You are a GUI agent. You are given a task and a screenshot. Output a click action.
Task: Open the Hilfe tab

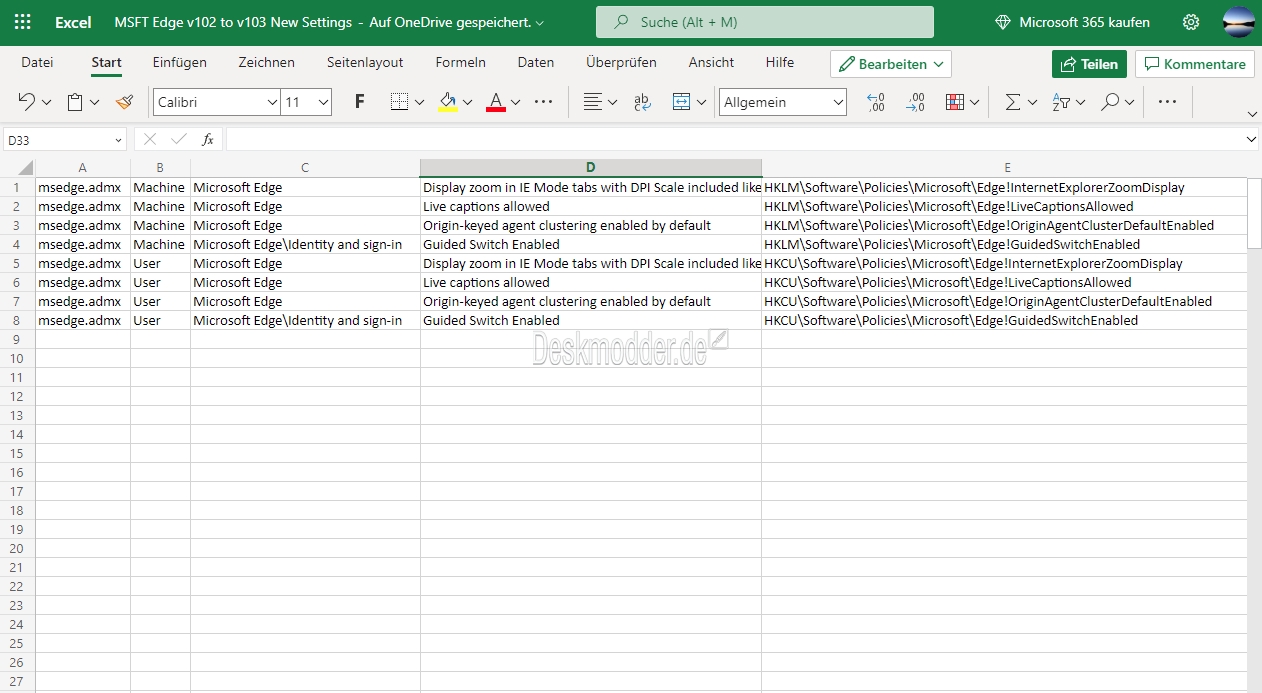(x=780, y=62)
